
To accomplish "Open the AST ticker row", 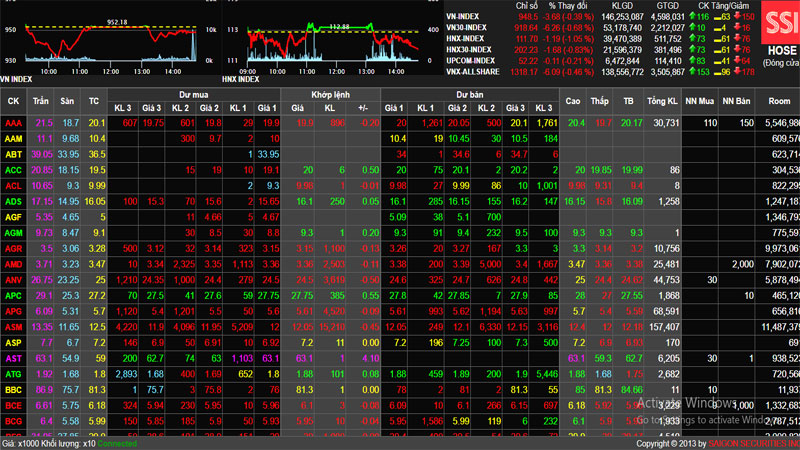I will (13, 357).
